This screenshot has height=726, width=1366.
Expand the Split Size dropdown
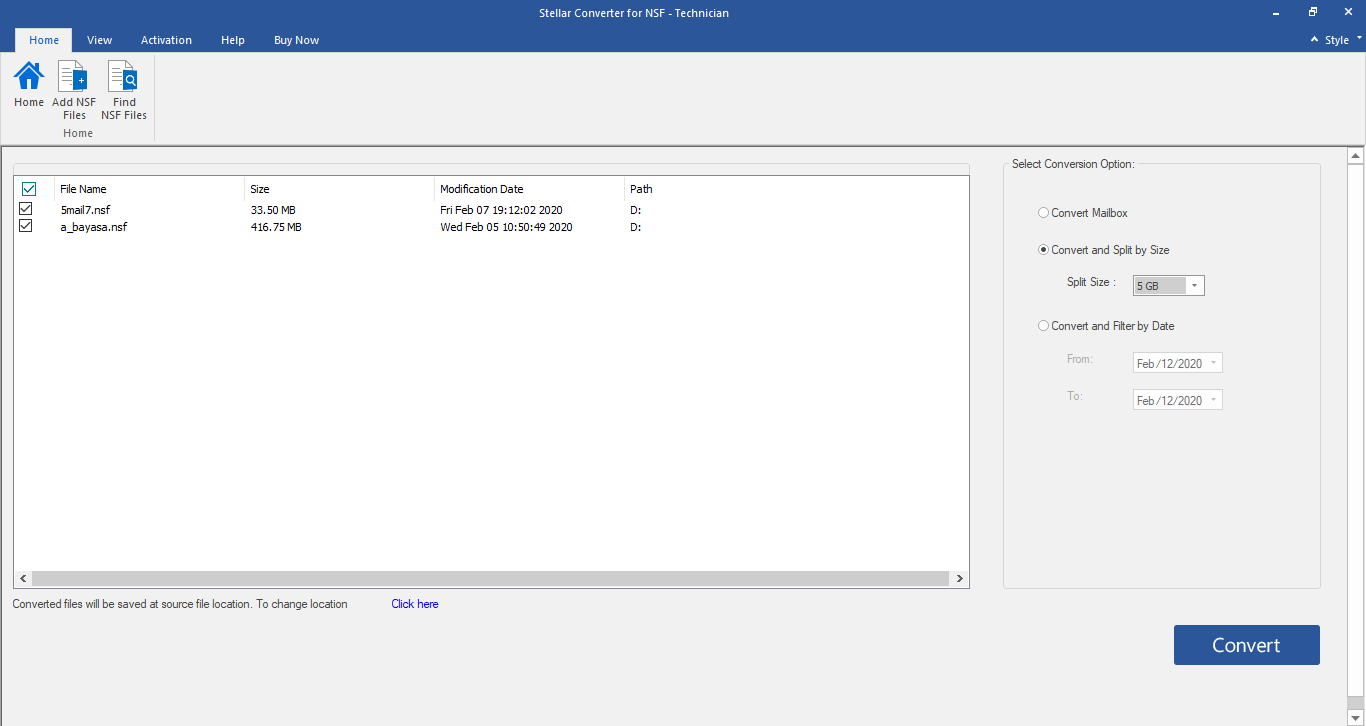(1194, 286)
